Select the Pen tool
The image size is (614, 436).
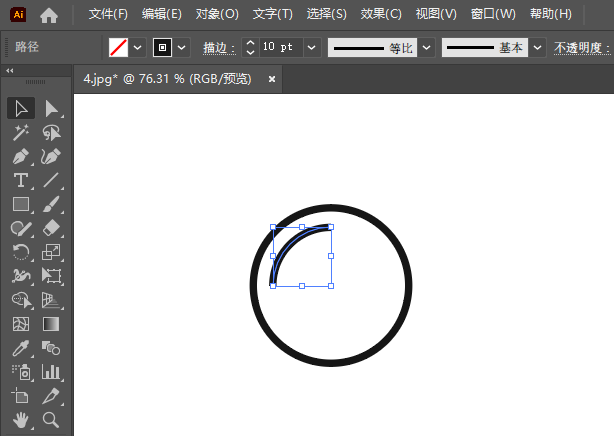tap(21, 157)
